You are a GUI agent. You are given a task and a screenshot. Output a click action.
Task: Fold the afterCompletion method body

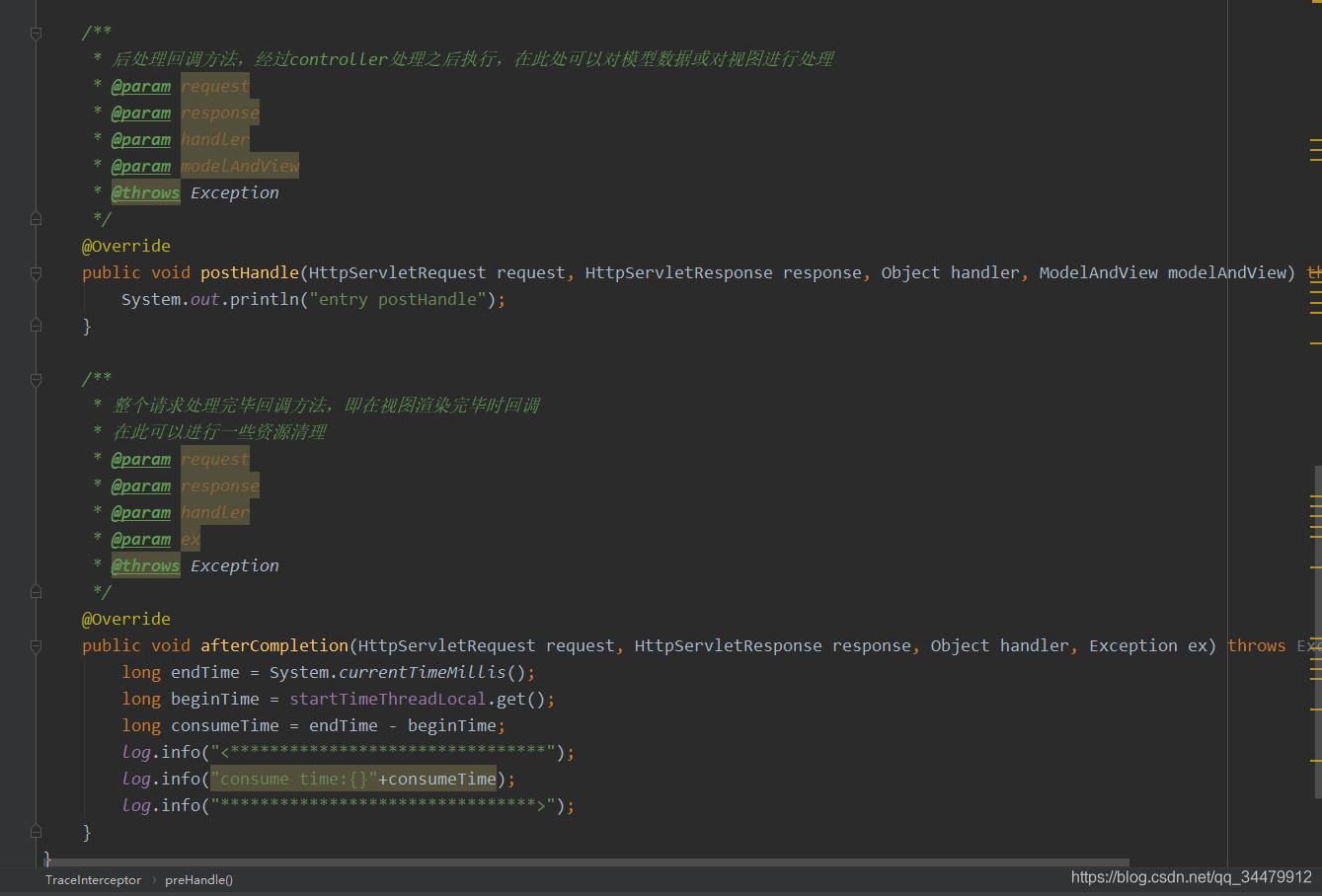(36, 645)
